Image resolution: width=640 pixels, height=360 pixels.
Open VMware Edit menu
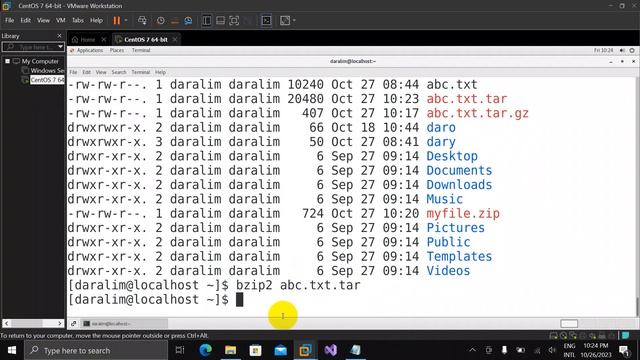(x=25, y=20)
